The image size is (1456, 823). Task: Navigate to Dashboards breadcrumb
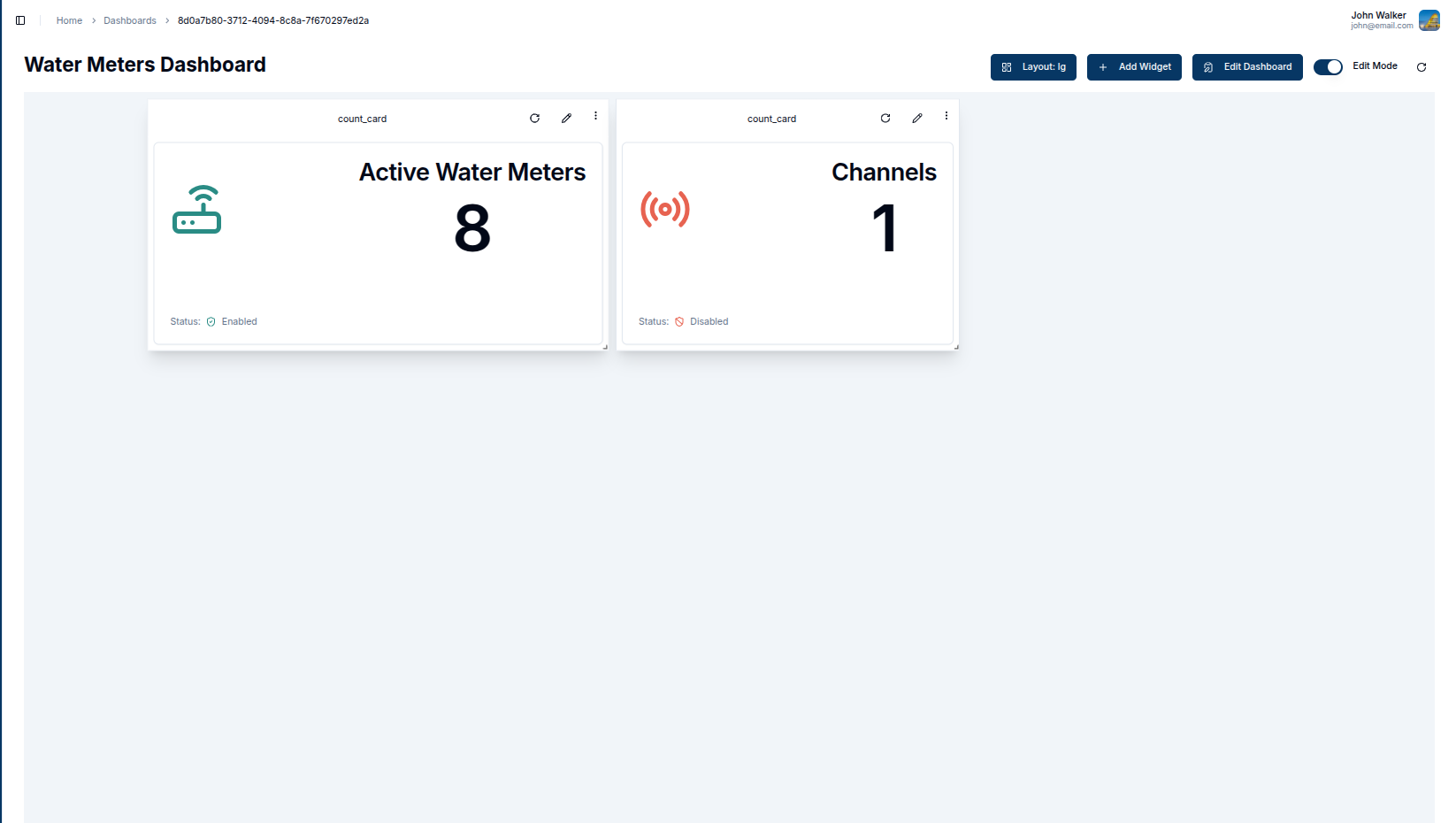(x=130, y=20)
